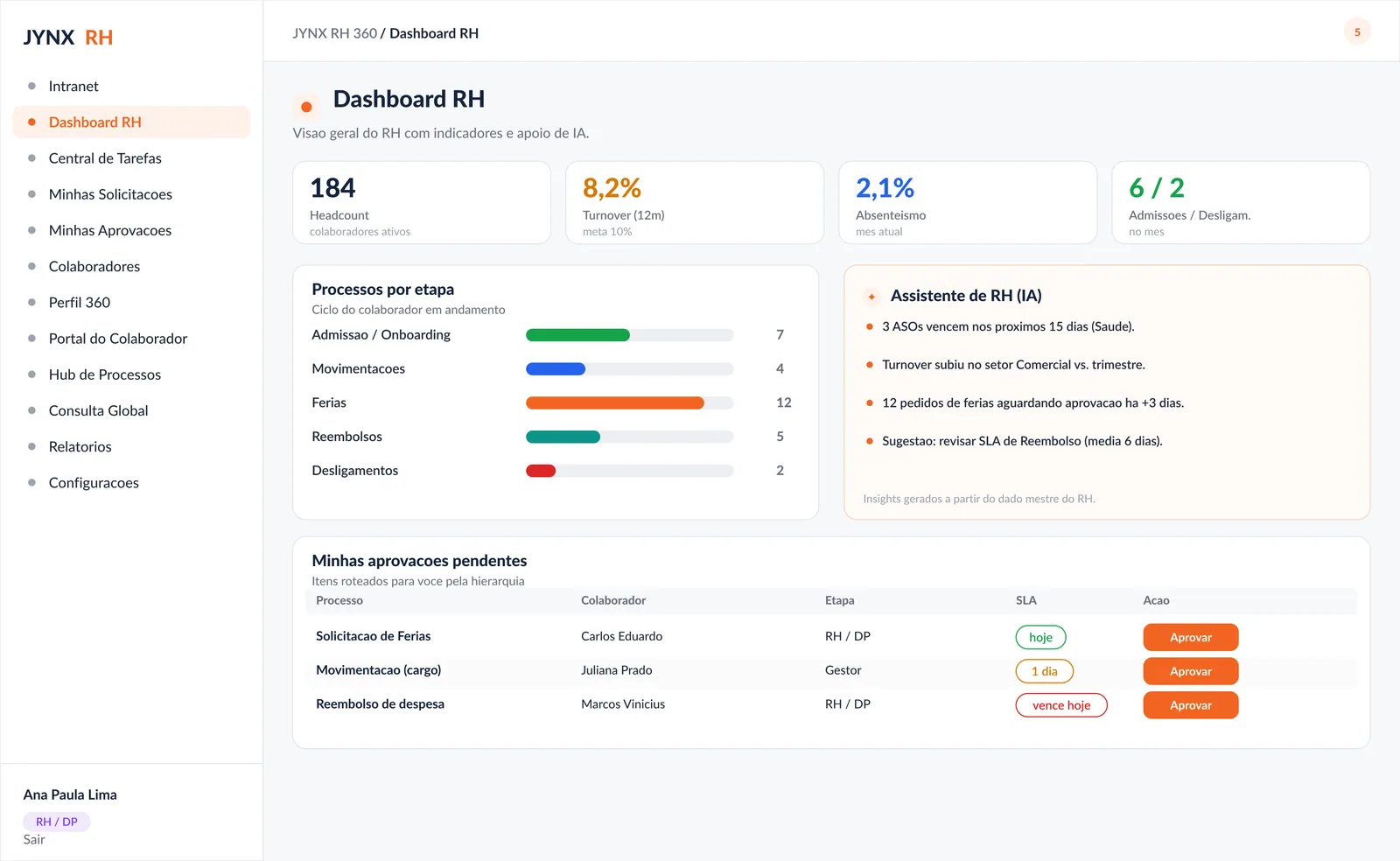
Task: Click the notification badge showing 5
Action: tap(1357, 31)
